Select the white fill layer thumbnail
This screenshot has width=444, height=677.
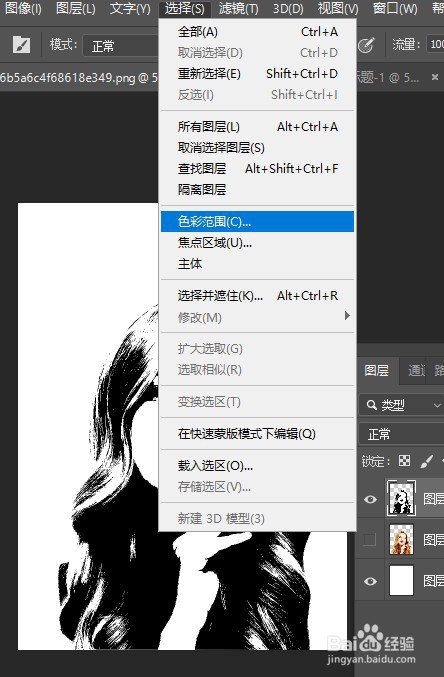pyautogui.click(x=402, y=581)
